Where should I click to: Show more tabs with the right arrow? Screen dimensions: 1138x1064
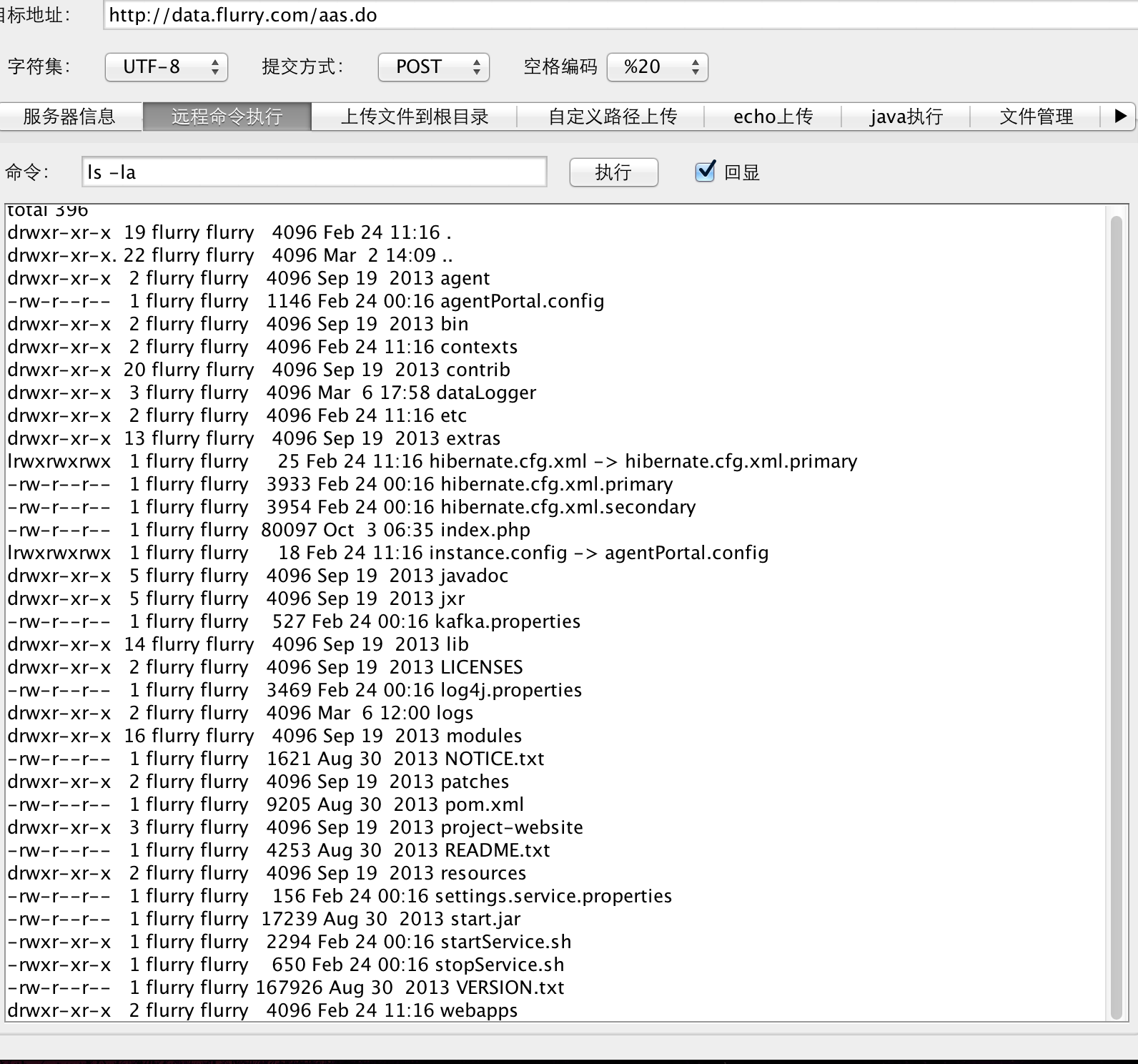click(1119, 116)
